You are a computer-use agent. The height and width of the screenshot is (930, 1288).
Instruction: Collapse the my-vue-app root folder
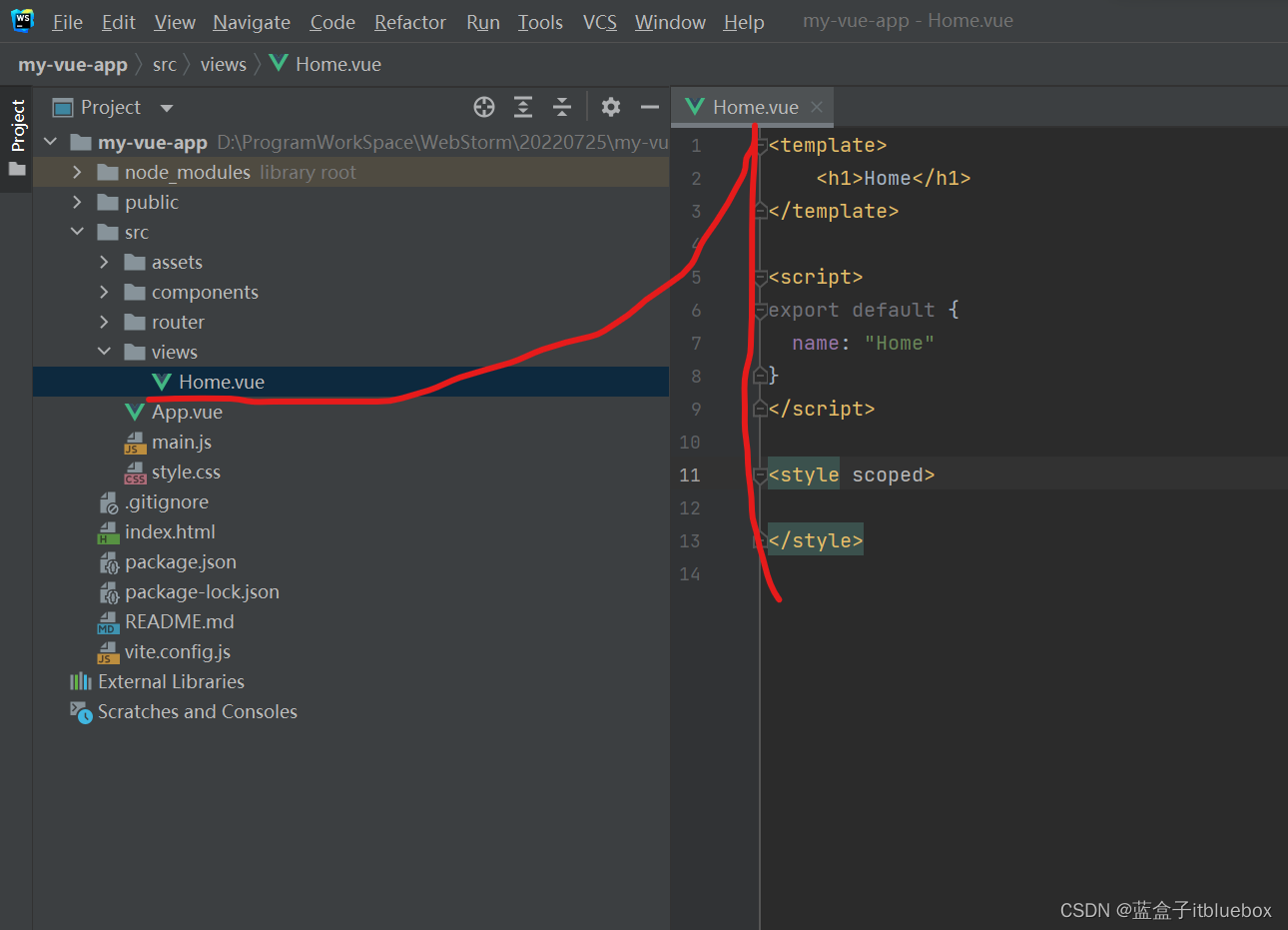point(51,142)
